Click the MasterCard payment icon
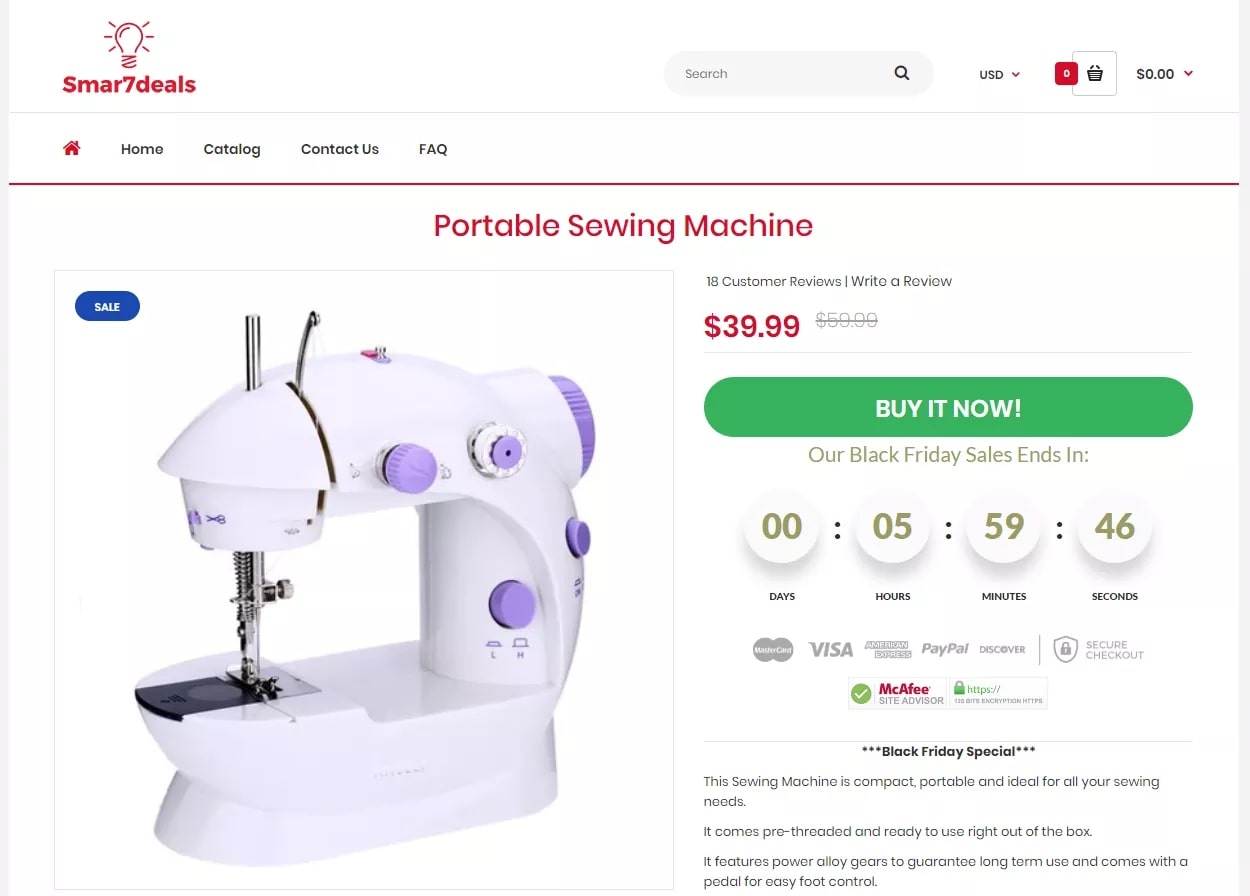The width and height of the screenshot is (1250, 896). [x=773, y=650]
